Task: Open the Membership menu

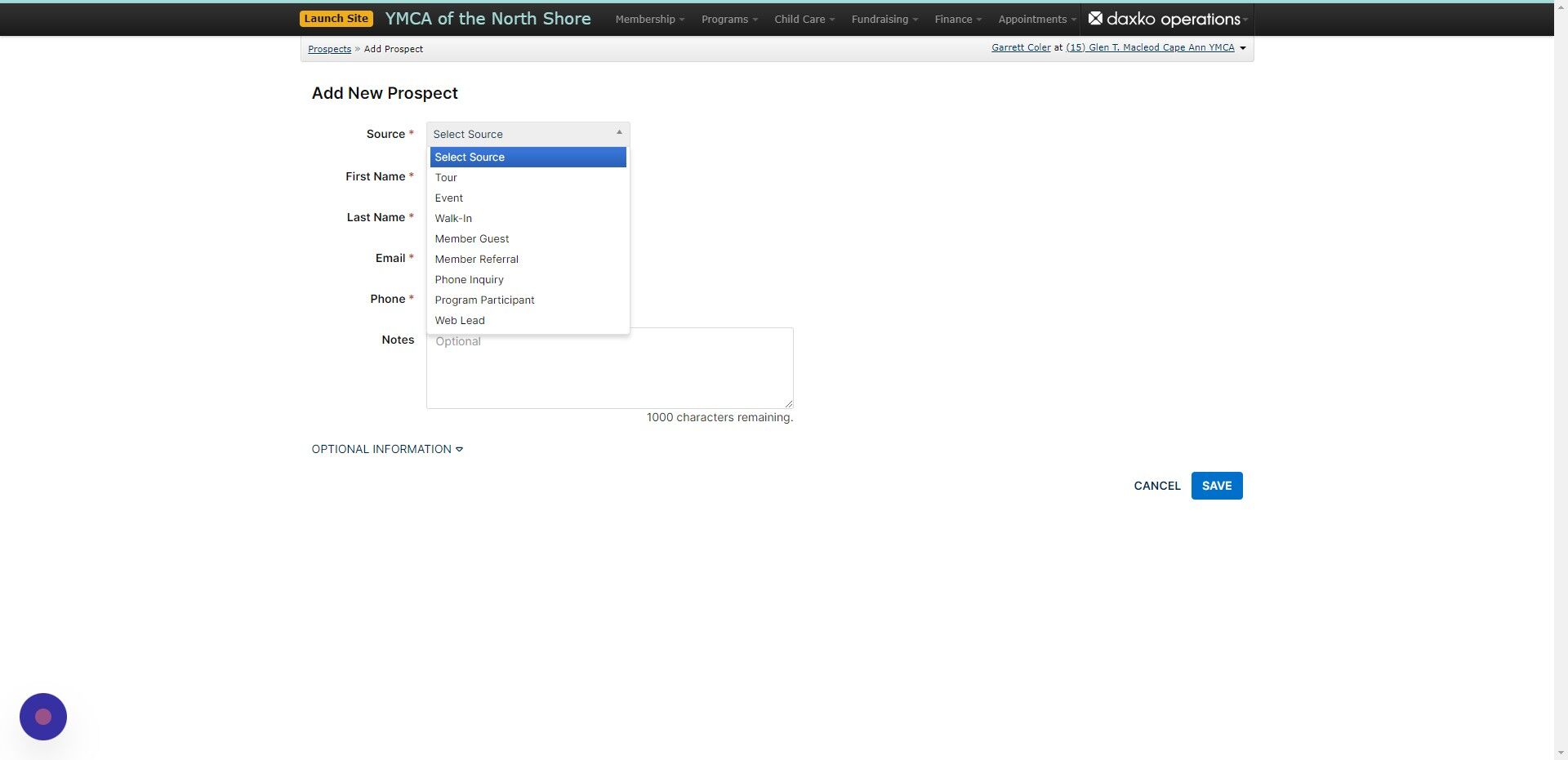Action: 648,19
